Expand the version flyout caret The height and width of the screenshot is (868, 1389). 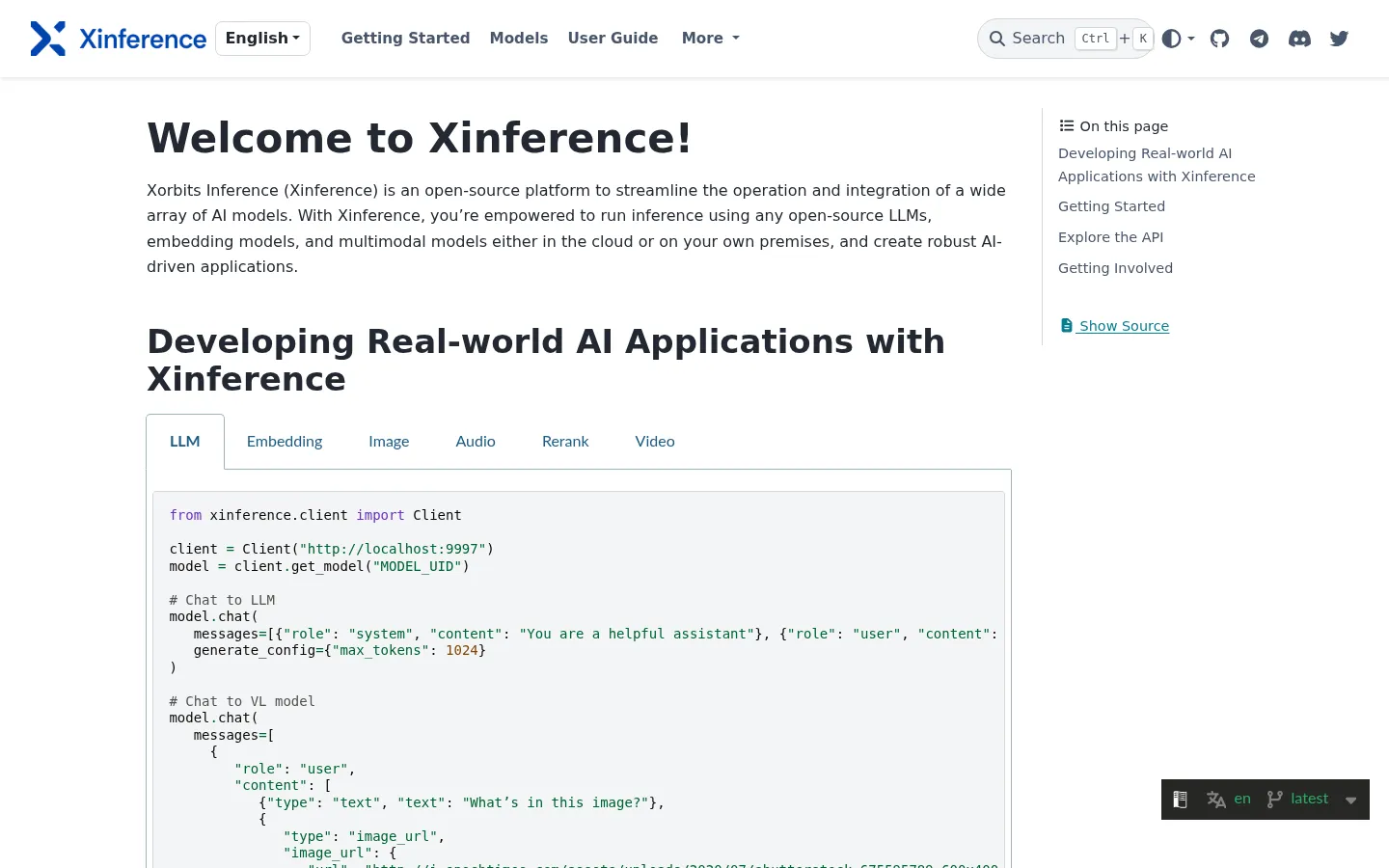tap(1350, 800)
